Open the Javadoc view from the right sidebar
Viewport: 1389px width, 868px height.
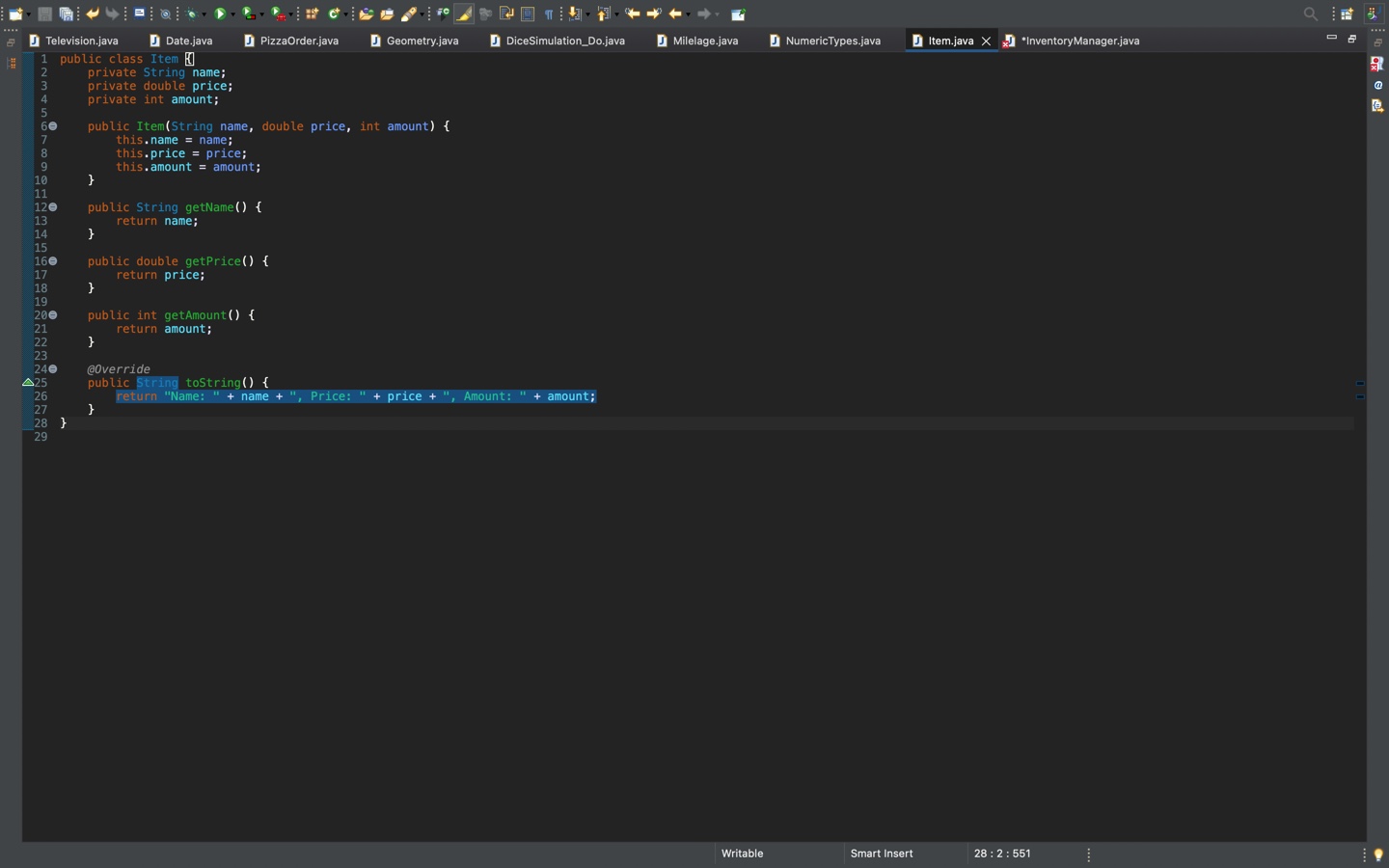1378,86
